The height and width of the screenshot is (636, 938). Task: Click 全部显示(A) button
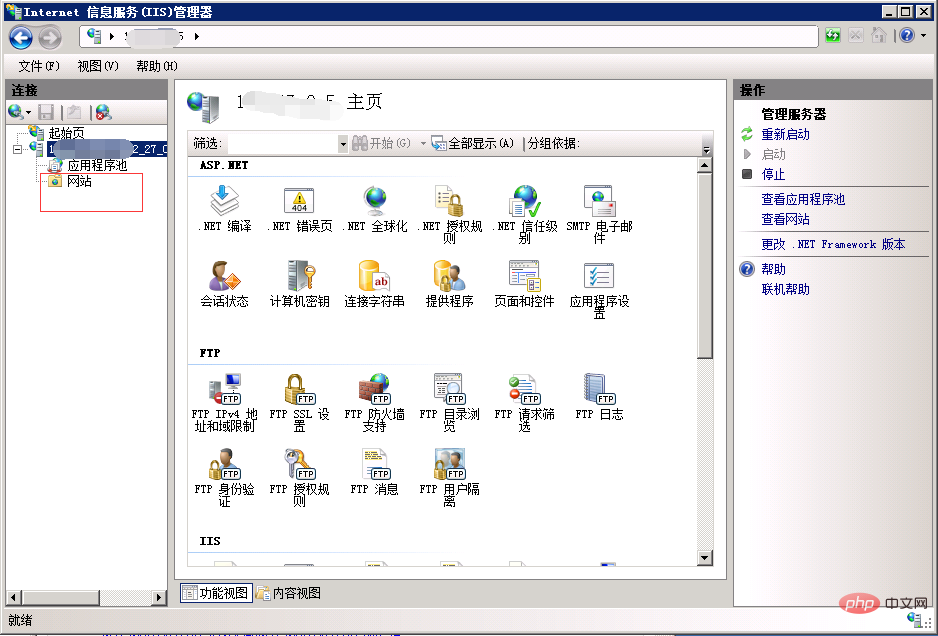pyautogui.click(x=473, y=144)
